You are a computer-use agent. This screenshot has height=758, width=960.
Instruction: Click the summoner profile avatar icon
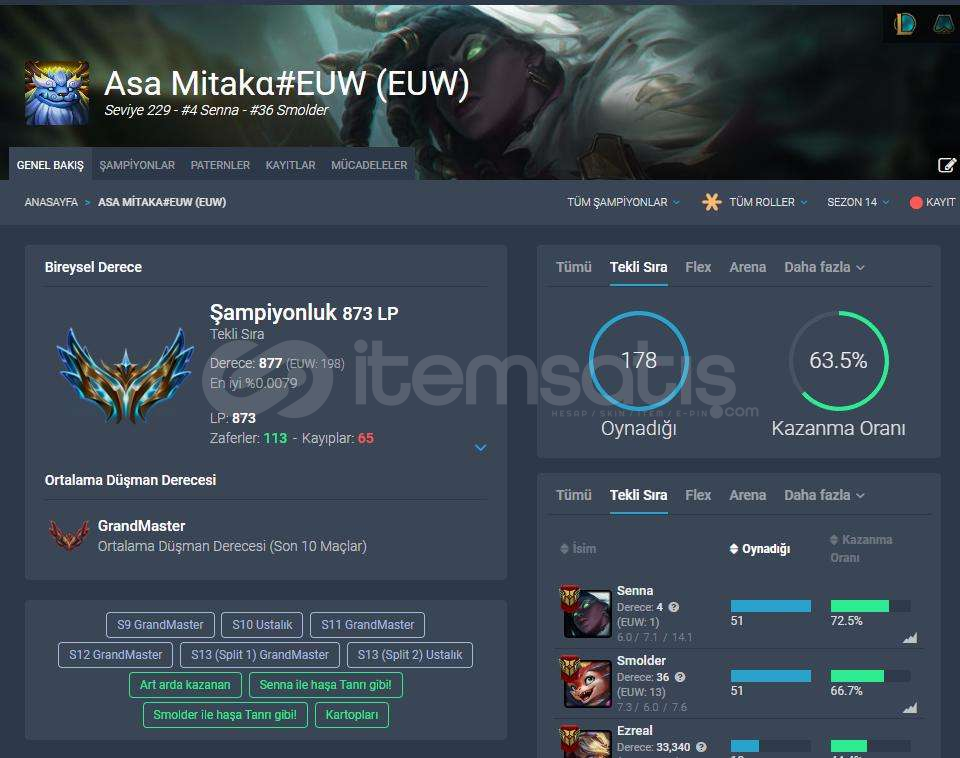(x=57, y=92)
